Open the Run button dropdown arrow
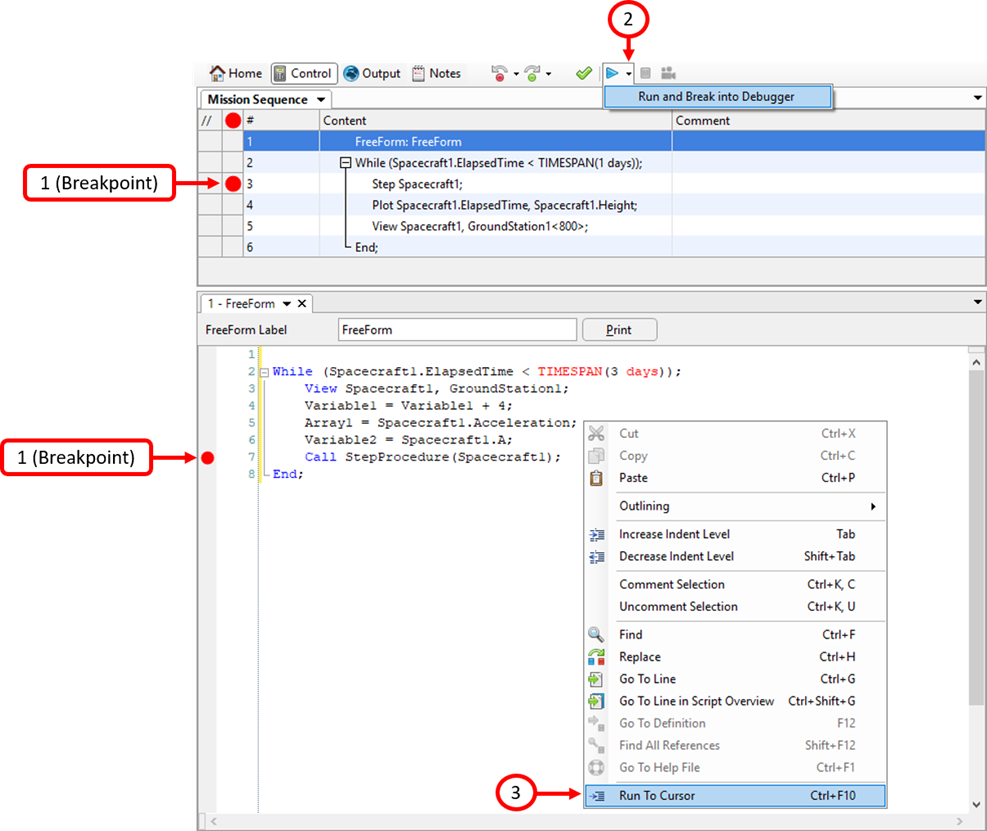The height and width of the screenshot is (831, 987). pyautogui.click(x=627, y=72)
